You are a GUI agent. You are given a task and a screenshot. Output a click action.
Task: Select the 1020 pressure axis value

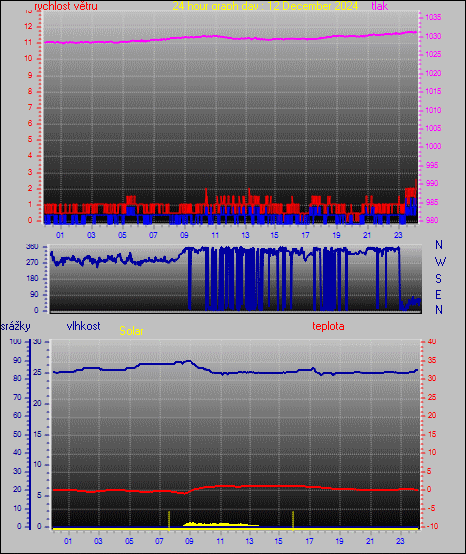click(433, 73)
